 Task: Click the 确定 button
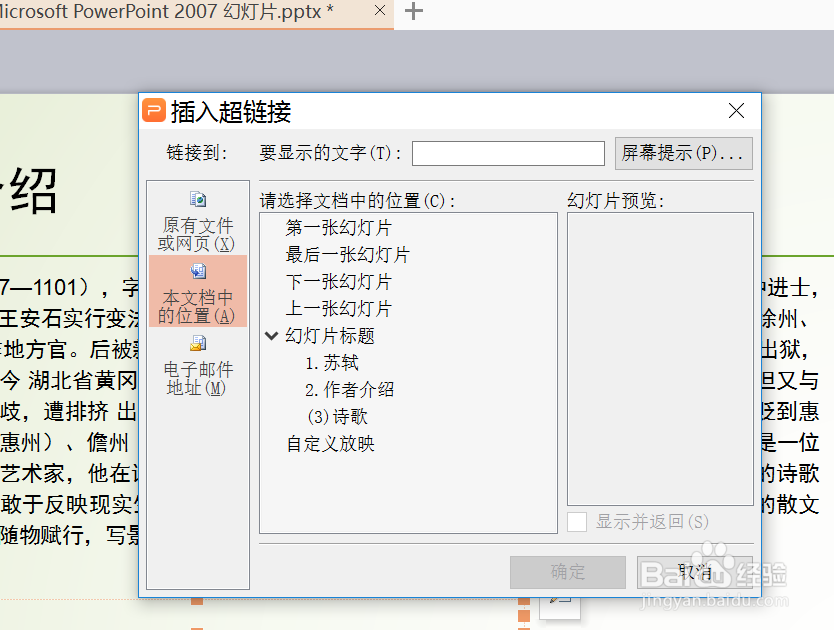point(567,571)
